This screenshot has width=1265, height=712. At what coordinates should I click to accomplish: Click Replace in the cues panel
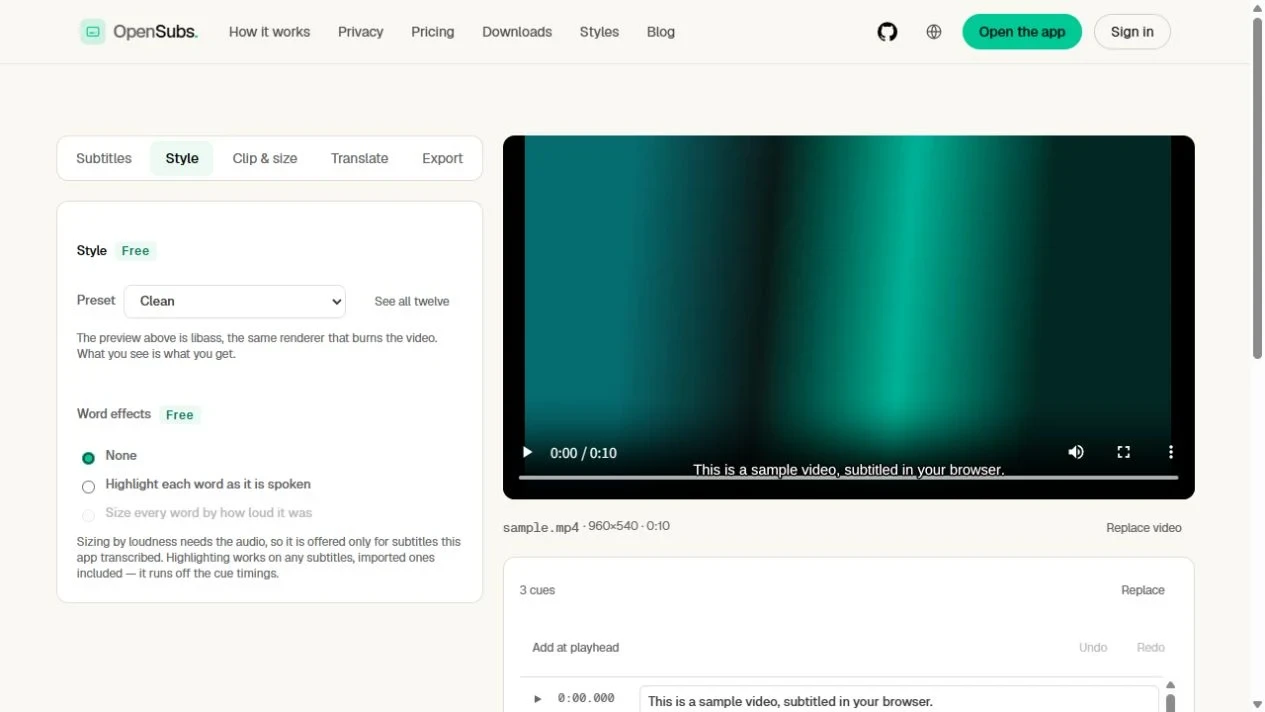(x=1143, y=590)
